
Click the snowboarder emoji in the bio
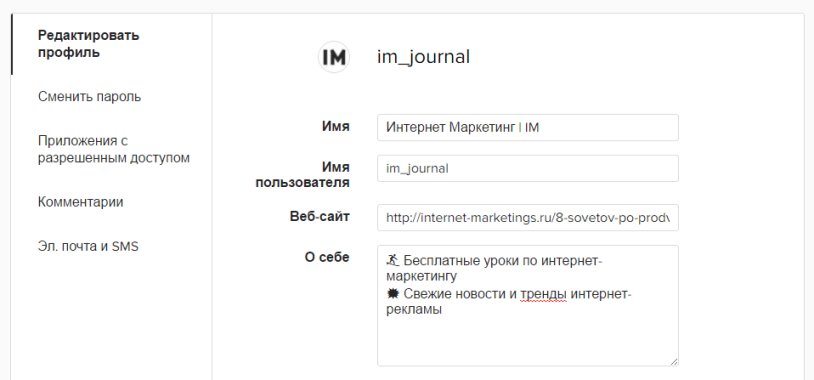click(392, 260)
